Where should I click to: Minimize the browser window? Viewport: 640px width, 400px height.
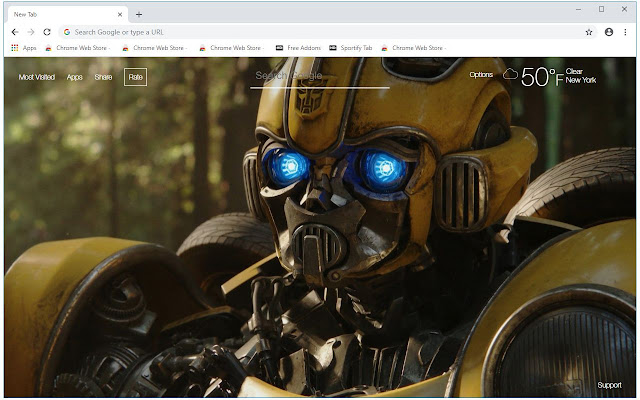coord(578,9)
